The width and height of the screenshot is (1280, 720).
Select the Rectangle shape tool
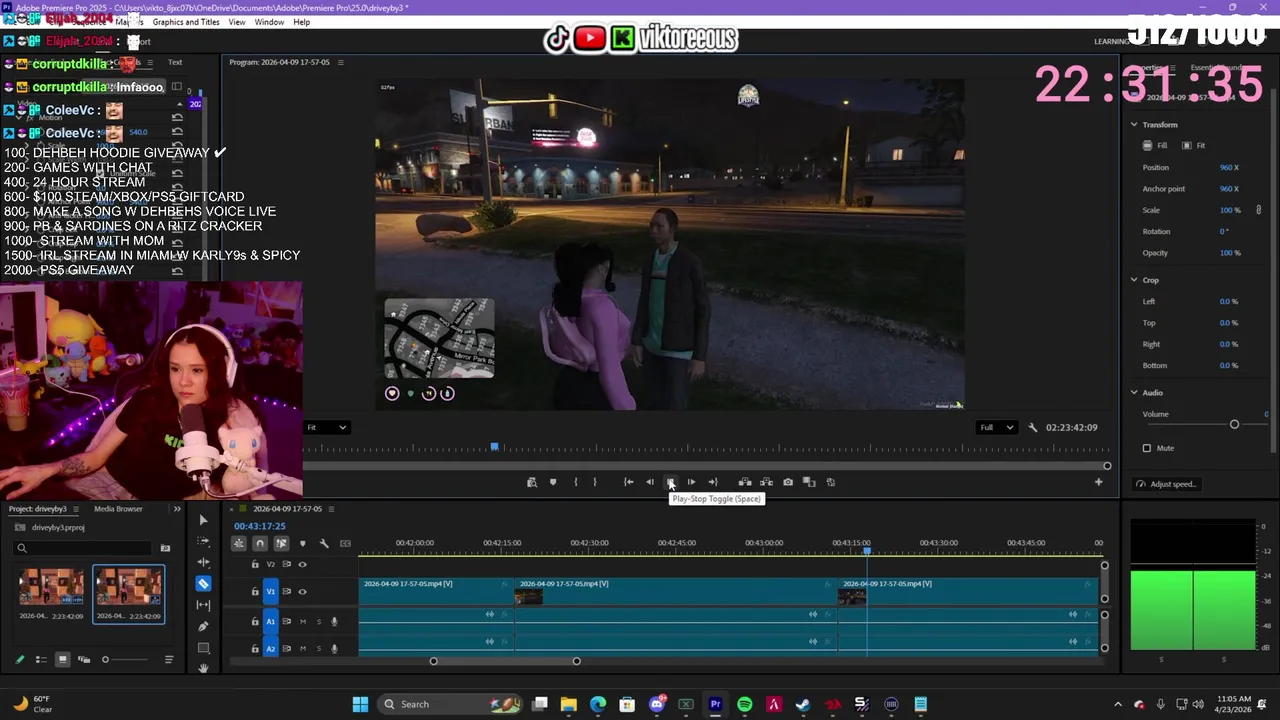[203, 647]
